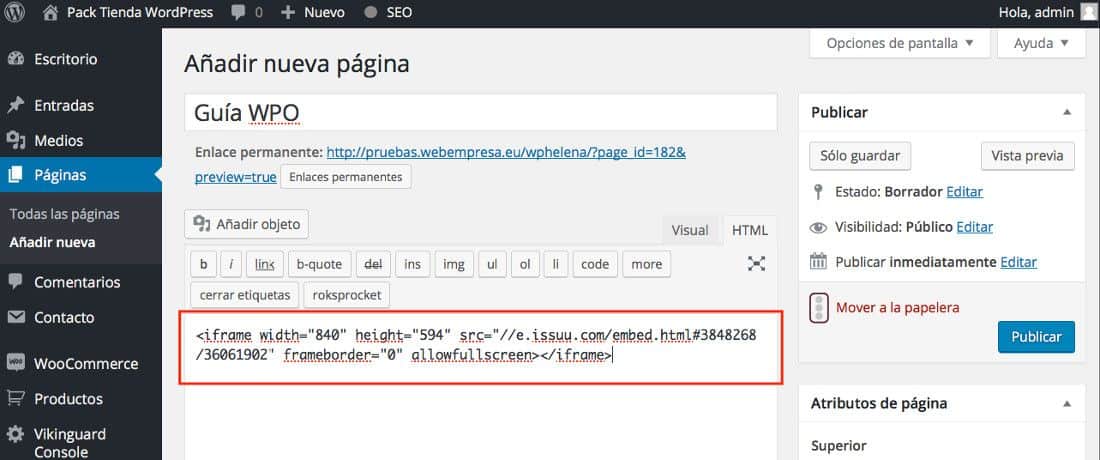Open Todas las páginas submenu item
The image size is (1100, 460).
pos(65,215)
